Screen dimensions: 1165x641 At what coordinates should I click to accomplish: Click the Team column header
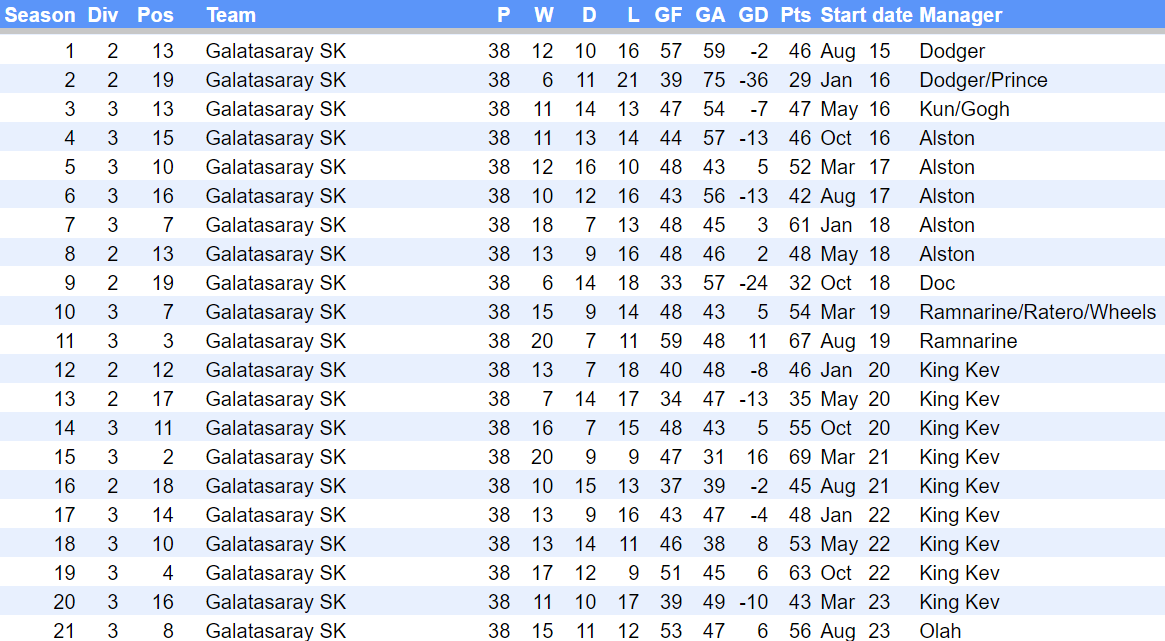[231, 15]
